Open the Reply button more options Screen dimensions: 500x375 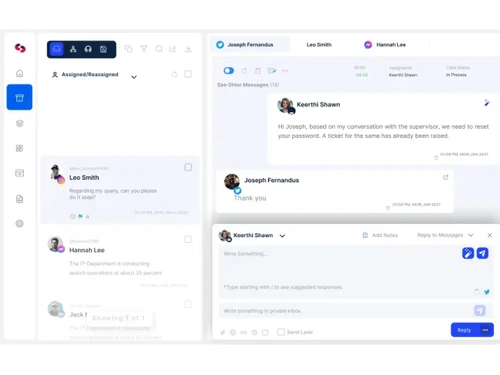click(x=486, y=330)
